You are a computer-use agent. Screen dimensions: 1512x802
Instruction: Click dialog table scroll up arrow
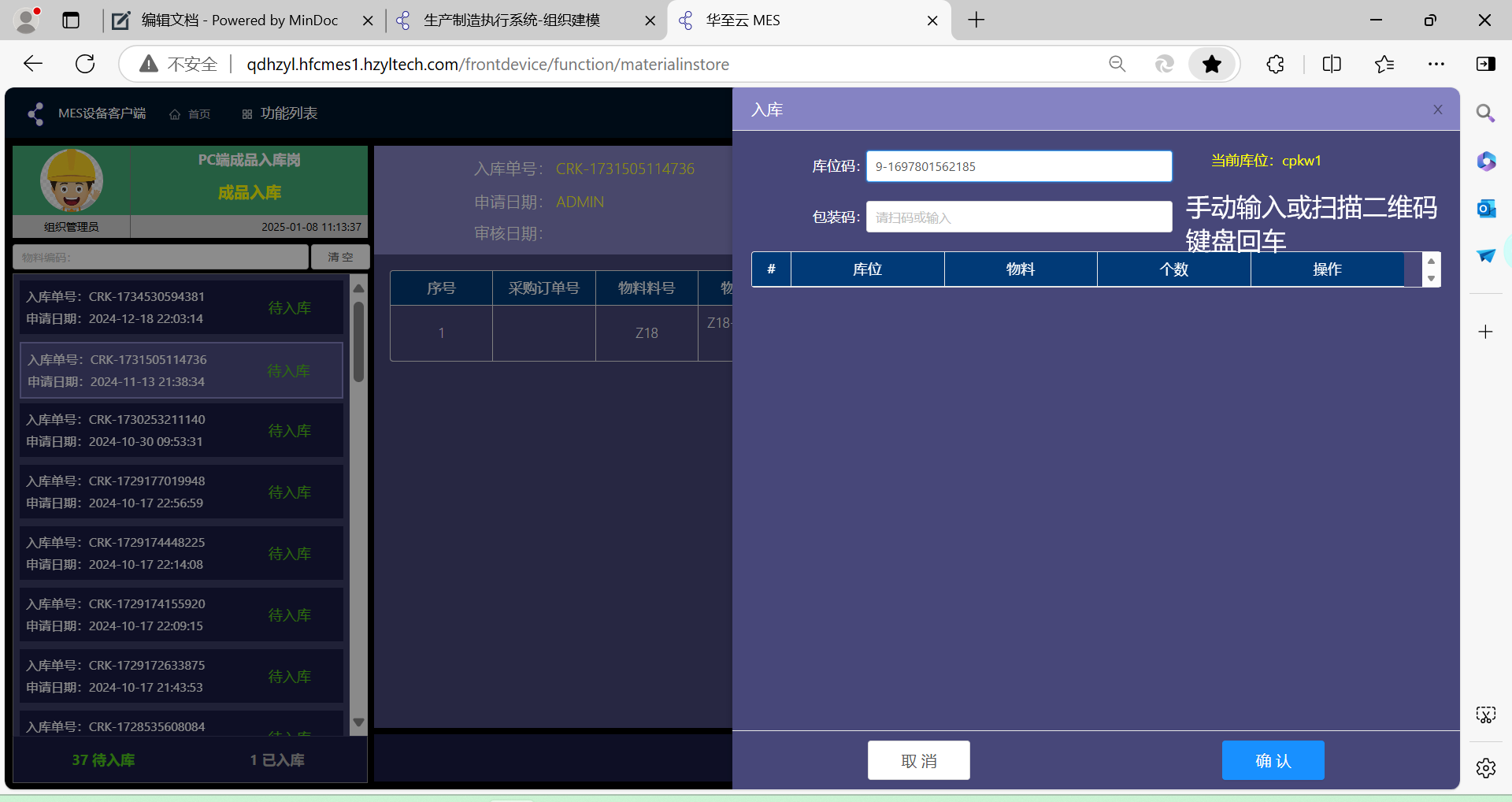(1431, 261)
